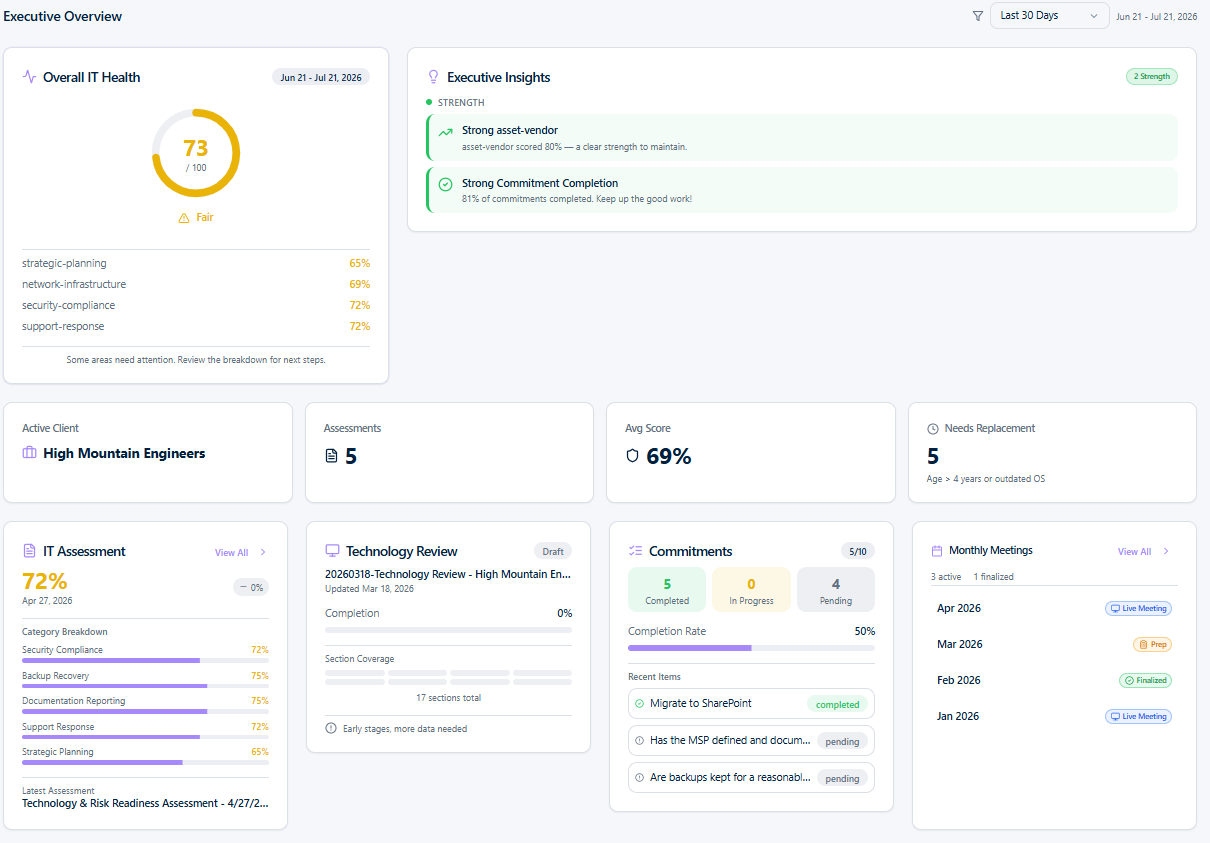Screen dimensions: 1210x843
Task: Click the chevron next to IT Assessment View All
Action: [x=263, y=552]
